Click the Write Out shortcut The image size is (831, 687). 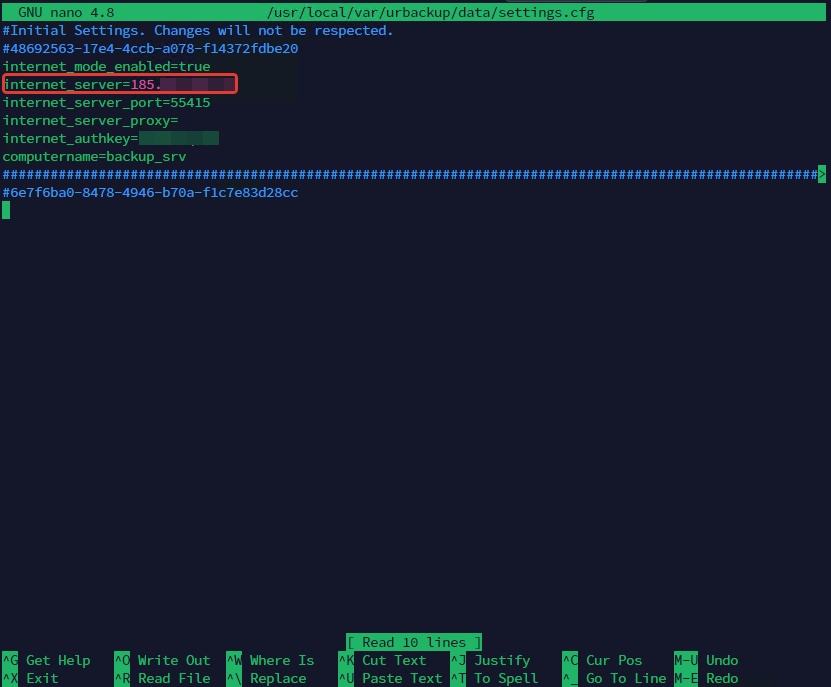(173, 660)
